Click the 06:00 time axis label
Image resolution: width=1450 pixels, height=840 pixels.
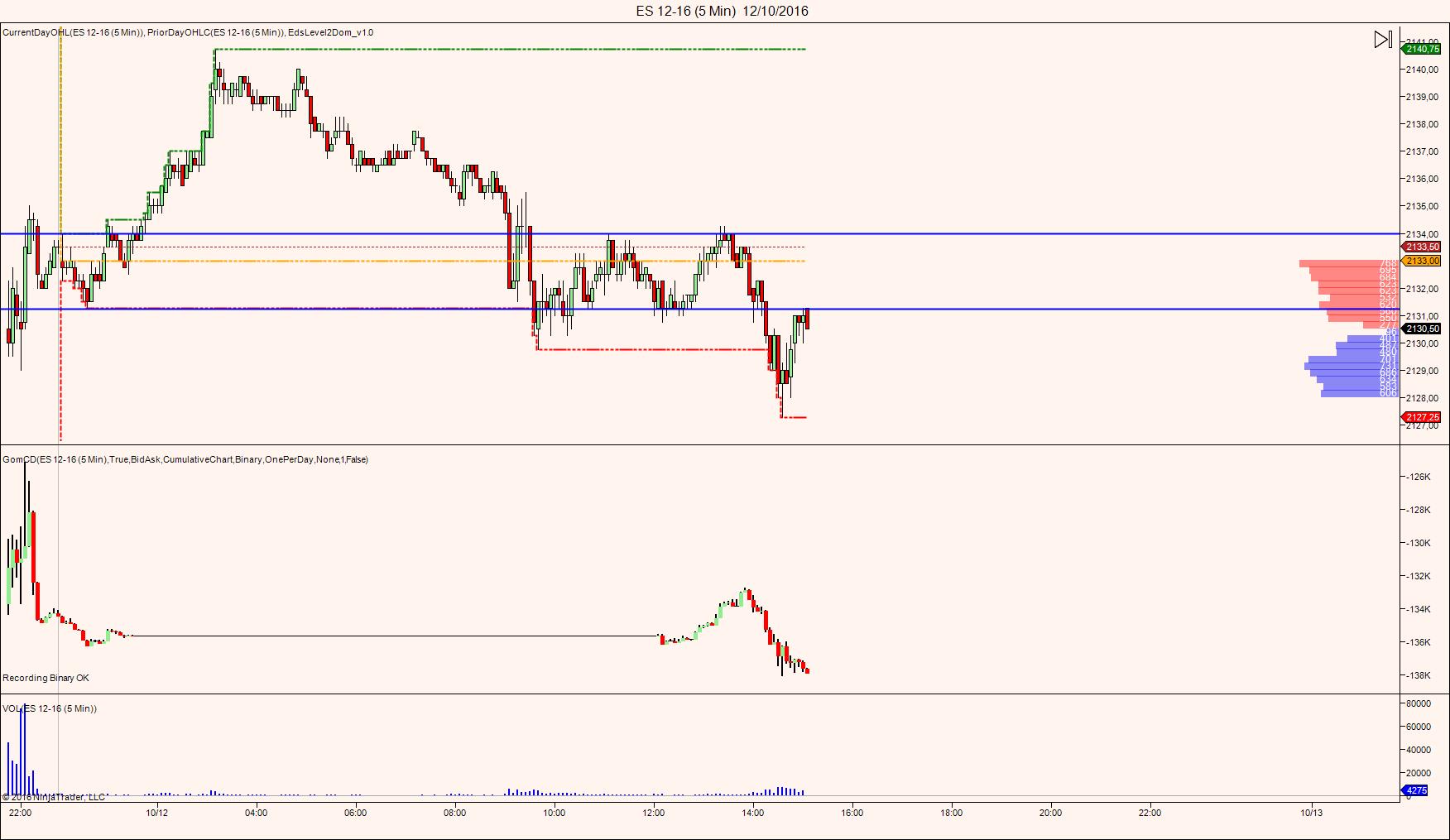click(x=356, y=813)
